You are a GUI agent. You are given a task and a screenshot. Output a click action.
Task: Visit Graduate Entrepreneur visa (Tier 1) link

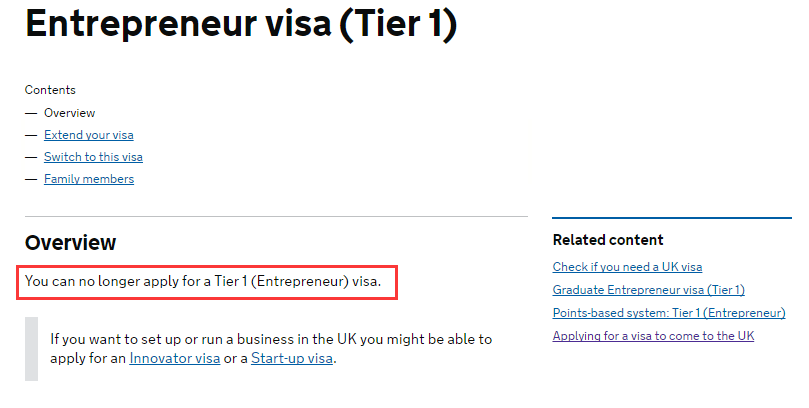click(649, 290)
